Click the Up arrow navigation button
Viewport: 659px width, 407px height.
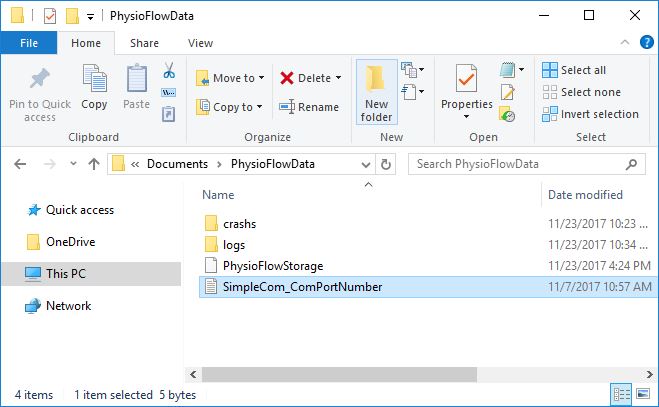[93, 163]
